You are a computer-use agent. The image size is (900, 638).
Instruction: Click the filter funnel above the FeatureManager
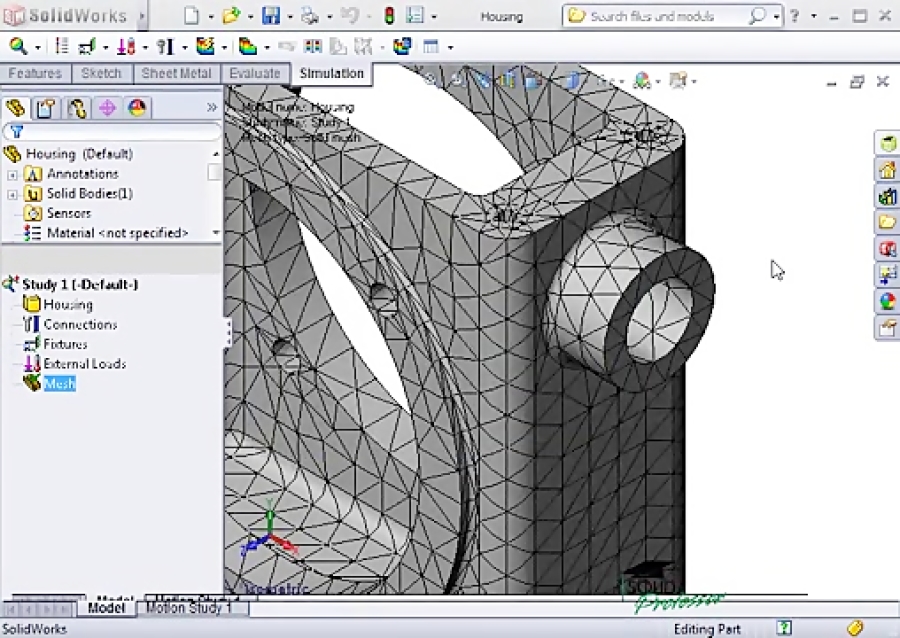tap(17, 130)
